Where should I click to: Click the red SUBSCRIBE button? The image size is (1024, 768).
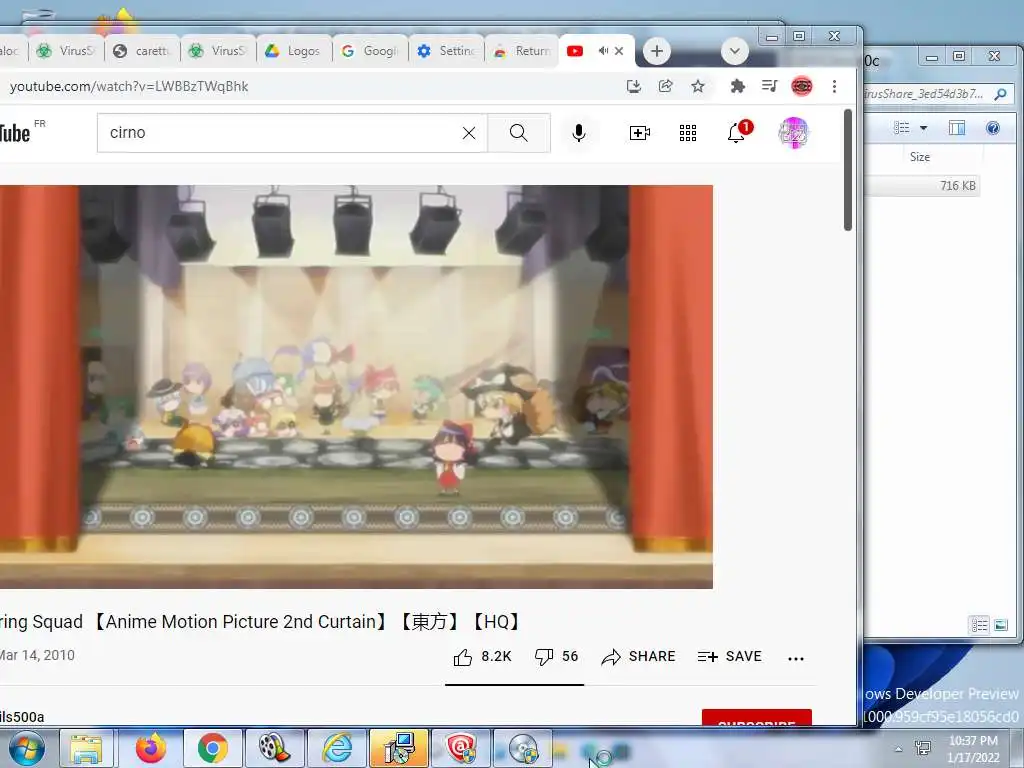pyautogui.click(x=756, y=718)
